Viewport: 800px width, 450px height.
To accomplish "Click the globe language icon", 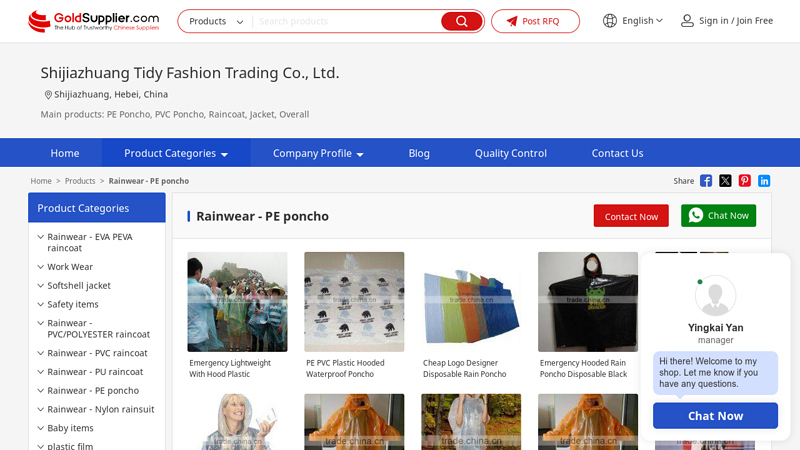I will 610,21.
